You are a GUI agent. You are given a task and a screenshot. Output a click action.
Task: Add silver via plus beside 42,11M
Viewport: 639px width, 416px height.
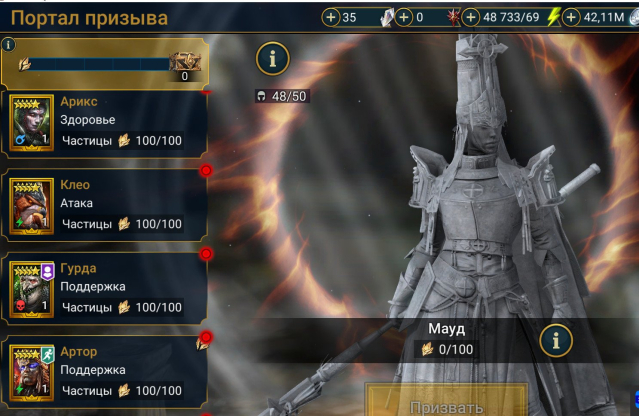(571, 18)
